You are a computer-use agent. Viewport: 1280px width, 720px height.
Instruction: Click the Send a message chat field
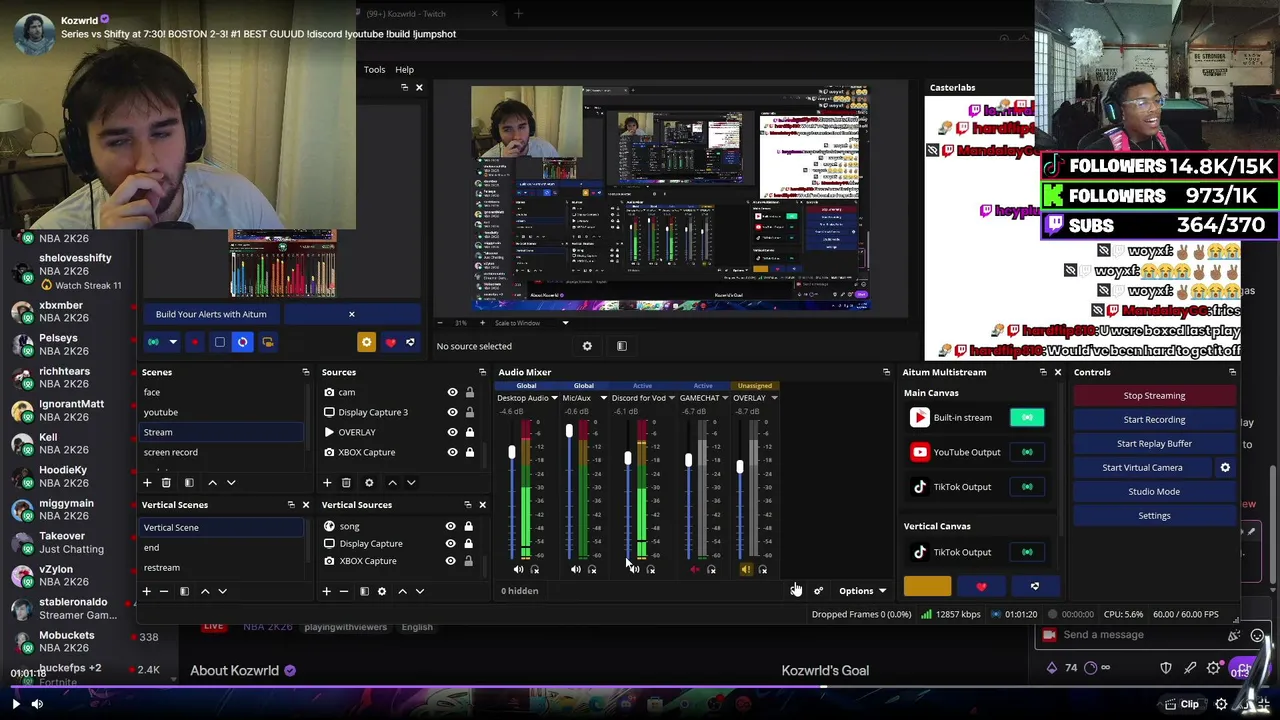1143,635
